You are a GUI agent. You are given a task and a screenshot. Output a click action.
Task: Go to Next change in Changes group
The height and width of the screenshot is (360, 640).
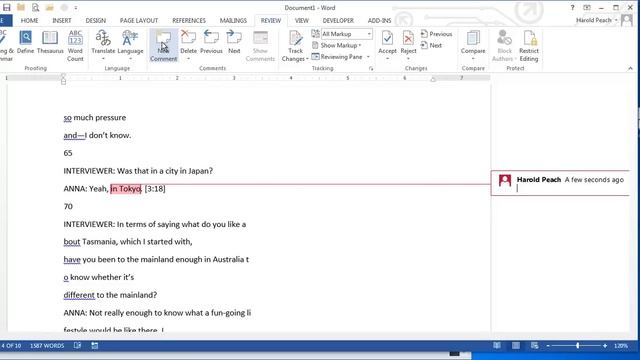tap(431, 45)
